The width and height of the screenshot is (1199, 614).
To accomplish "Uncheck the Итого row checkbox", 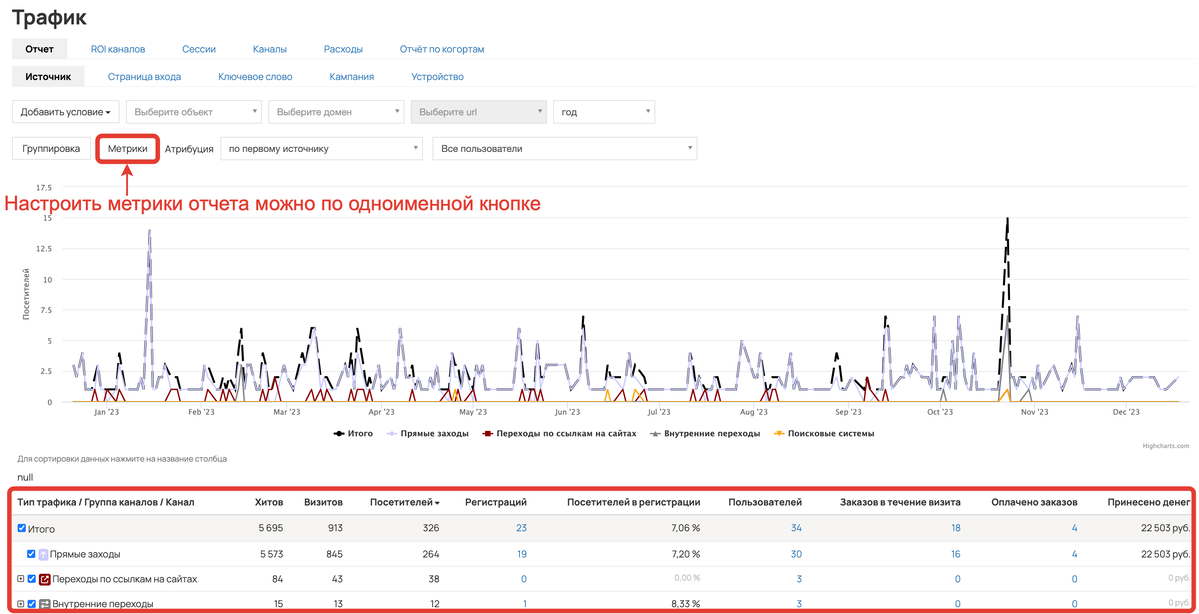I will [21, 528].
